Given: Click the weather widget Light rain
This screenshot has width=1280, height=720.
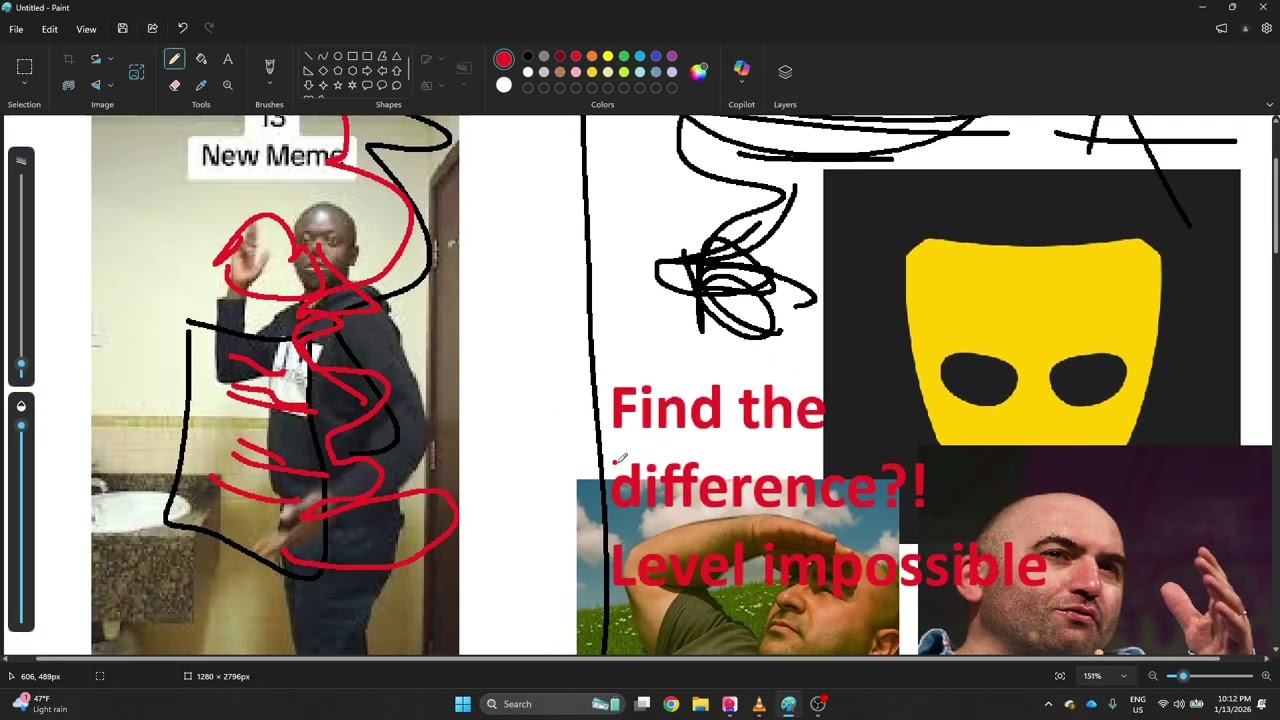Looking at the screenshot, I should 40,704.
